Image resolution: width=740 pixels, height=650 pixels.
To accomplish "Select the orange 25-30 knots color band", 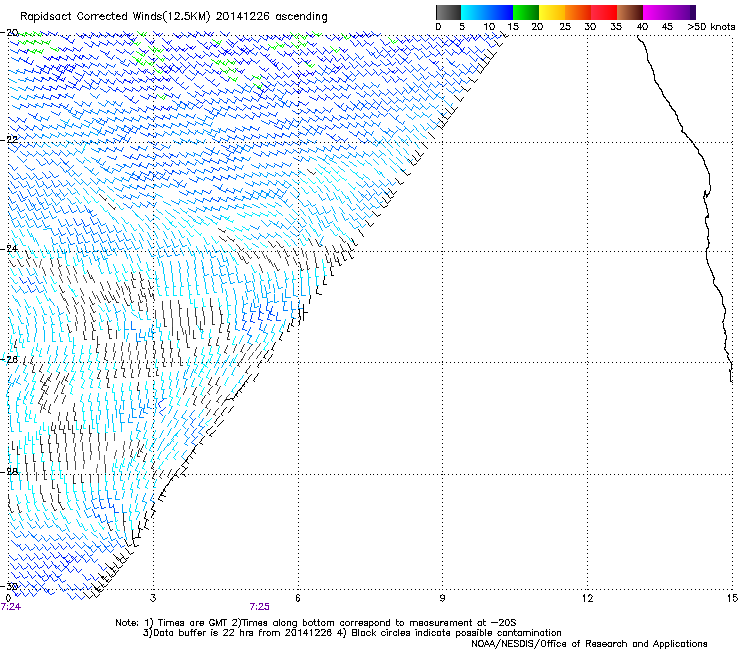I will pos(578,12).
